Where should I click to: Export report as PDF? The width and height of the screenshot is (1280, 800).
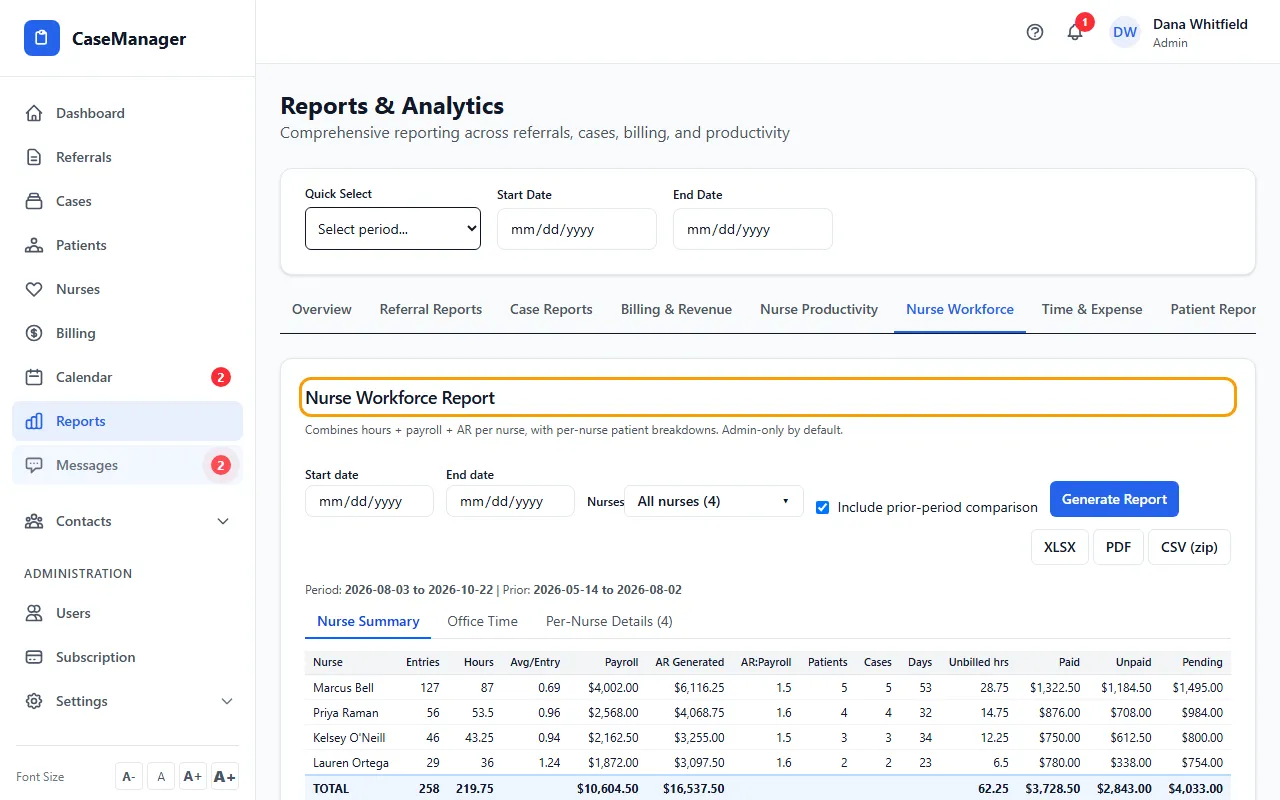(x=1118, y=547)
